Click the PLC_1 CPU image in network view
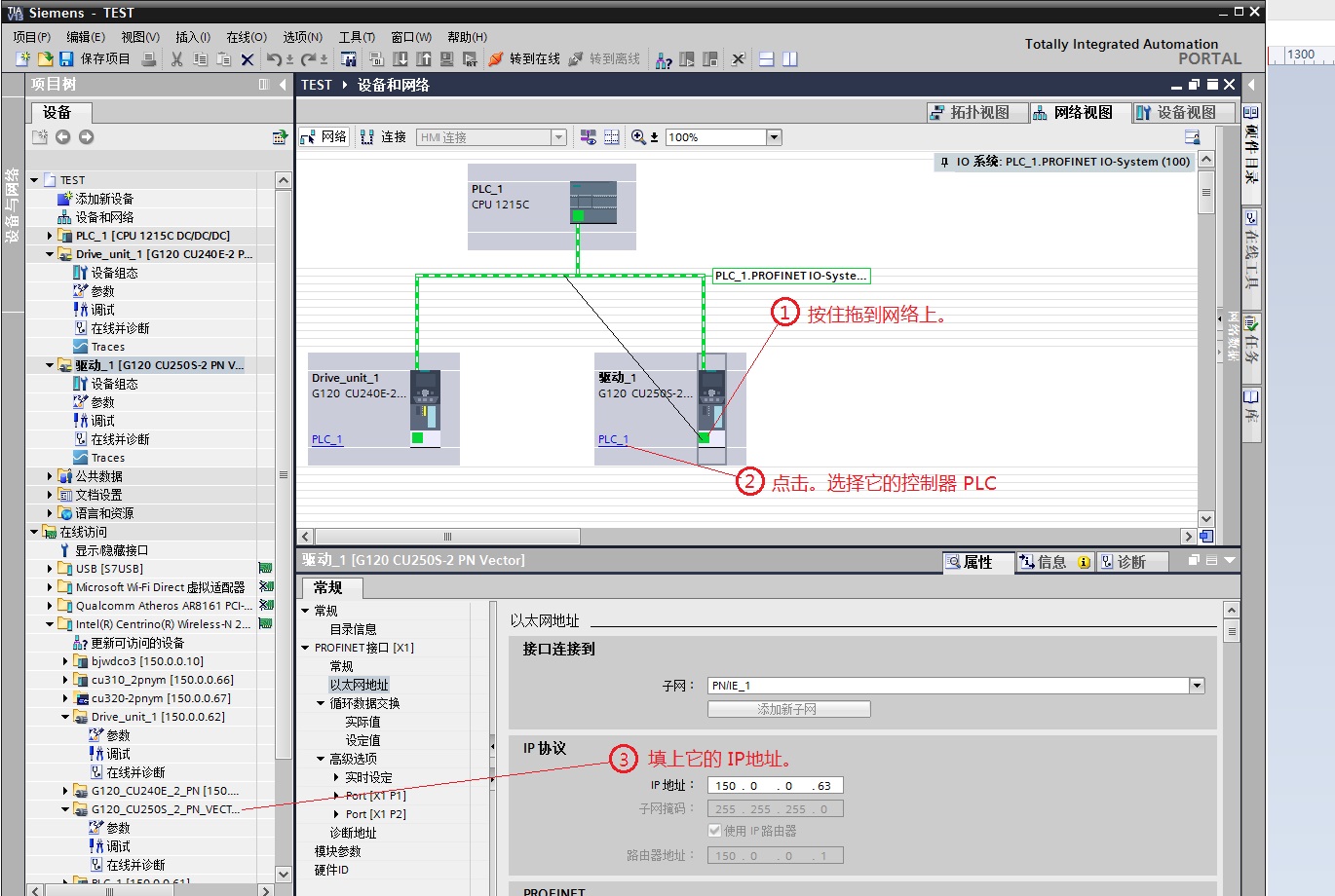The image size is (1335, 896). [x=592, y=203]
